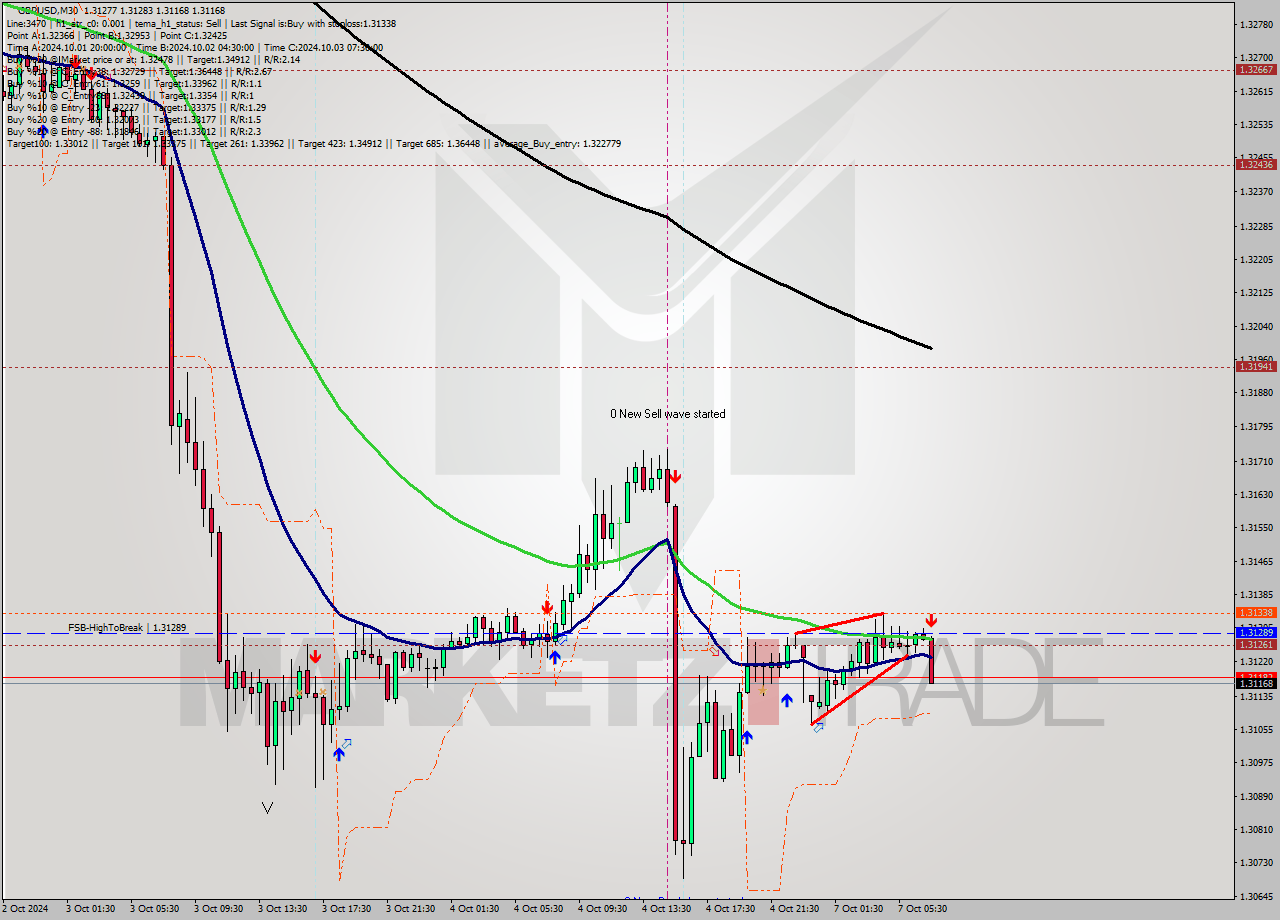
Task: Click the black 1.31168 current price tag
Action: 1256,684
